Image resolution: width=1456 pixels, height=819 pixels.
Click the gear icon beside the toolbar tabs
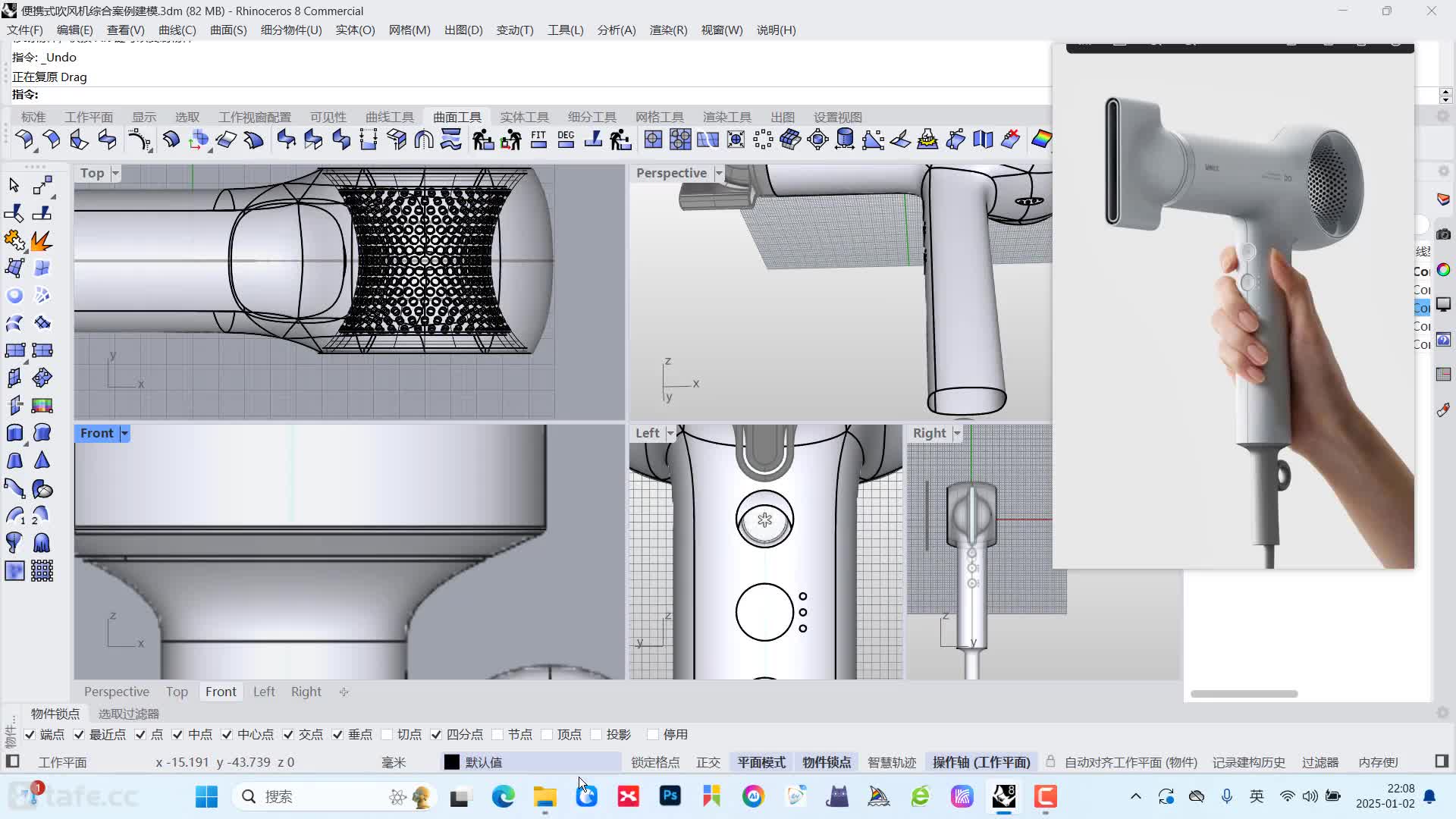click(1442, 116)
